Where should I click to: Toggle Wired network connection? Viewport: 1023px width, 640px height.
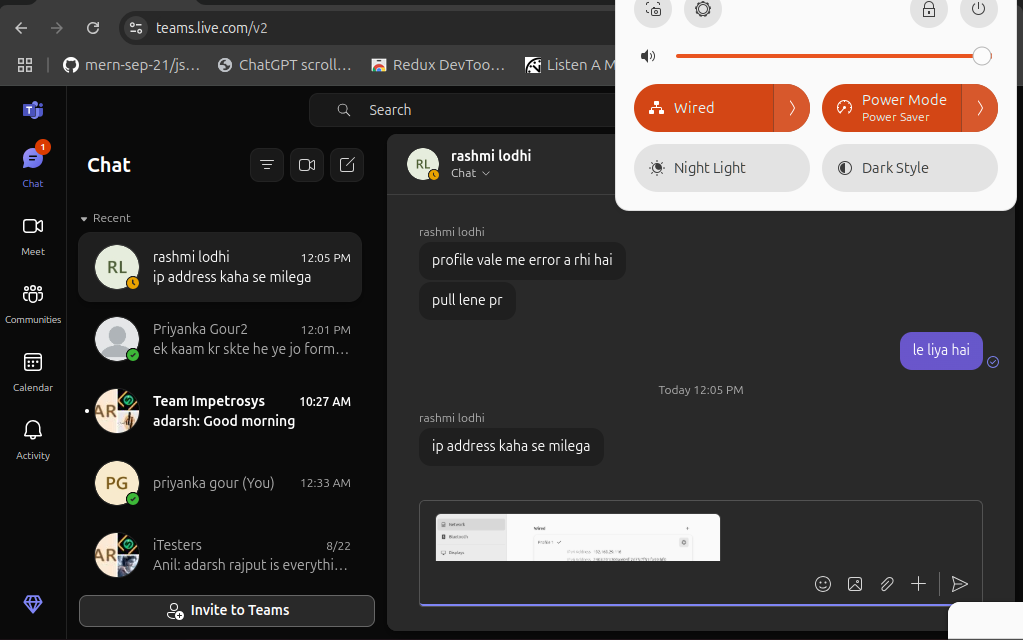(704, 108)
